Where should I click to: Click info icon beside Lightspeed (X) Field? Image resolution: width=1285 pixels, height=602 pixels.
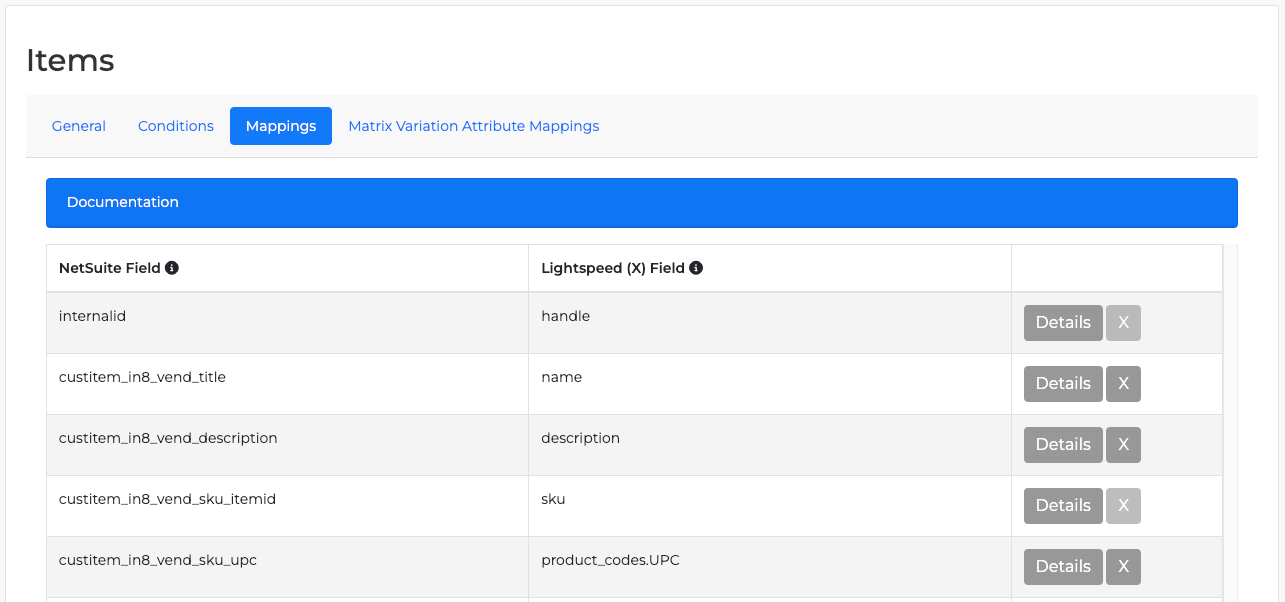pyautogui.click(x=696, y=268)
